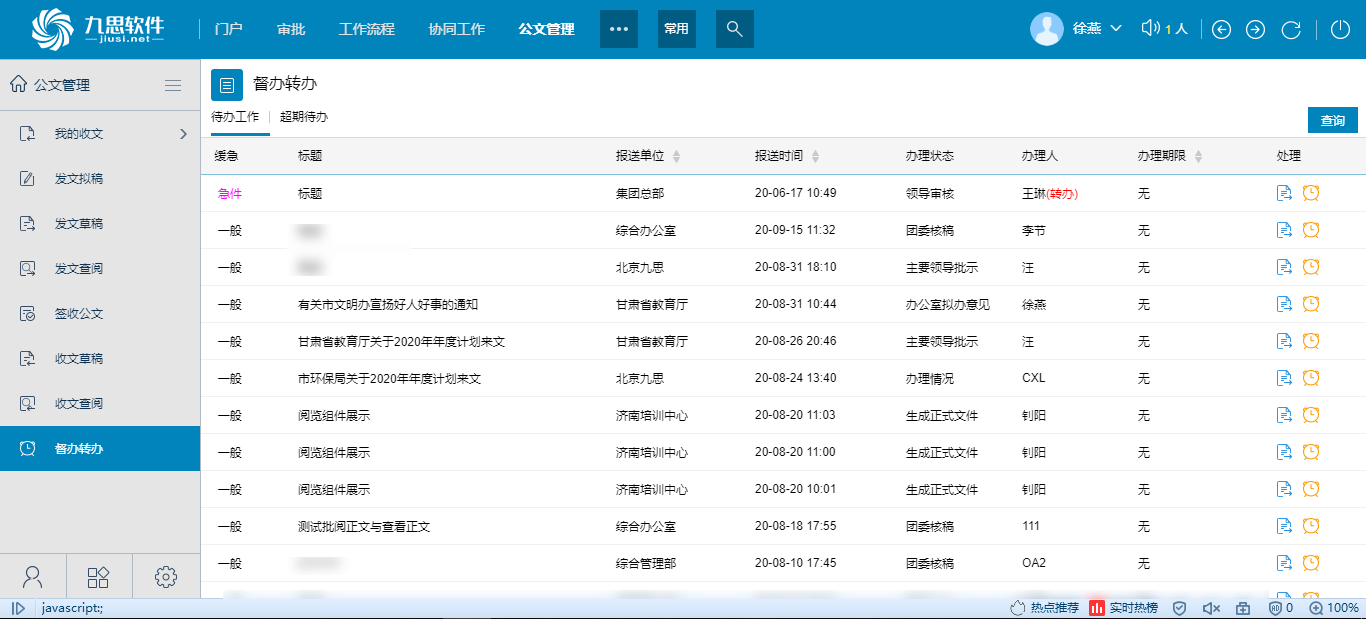
Task: Mute sound via status bar speaker icon
Action: [1211, 607]
